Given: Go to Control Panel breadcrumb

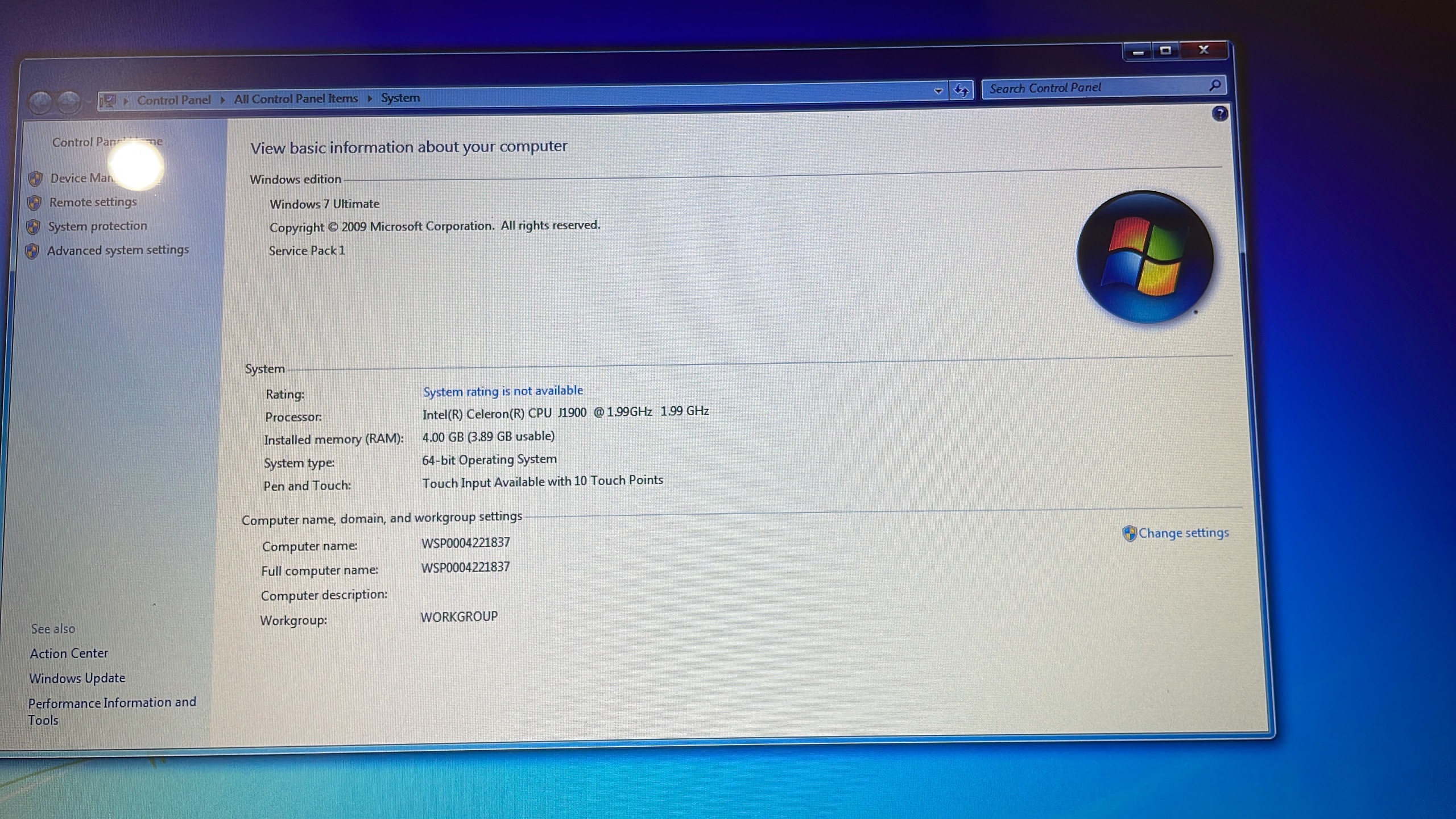Looking at the screenshot, I should point(174,100).
